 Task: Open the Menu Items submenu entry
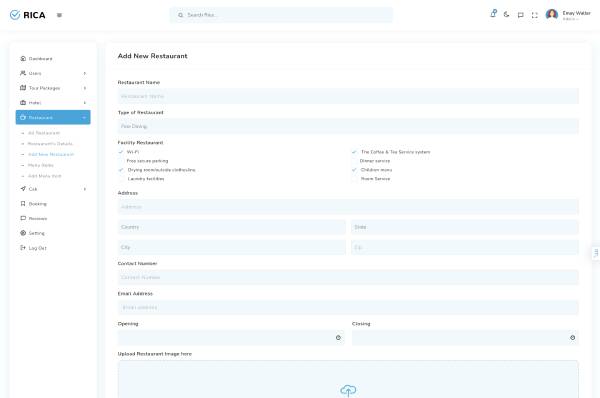tap(41, 165)
